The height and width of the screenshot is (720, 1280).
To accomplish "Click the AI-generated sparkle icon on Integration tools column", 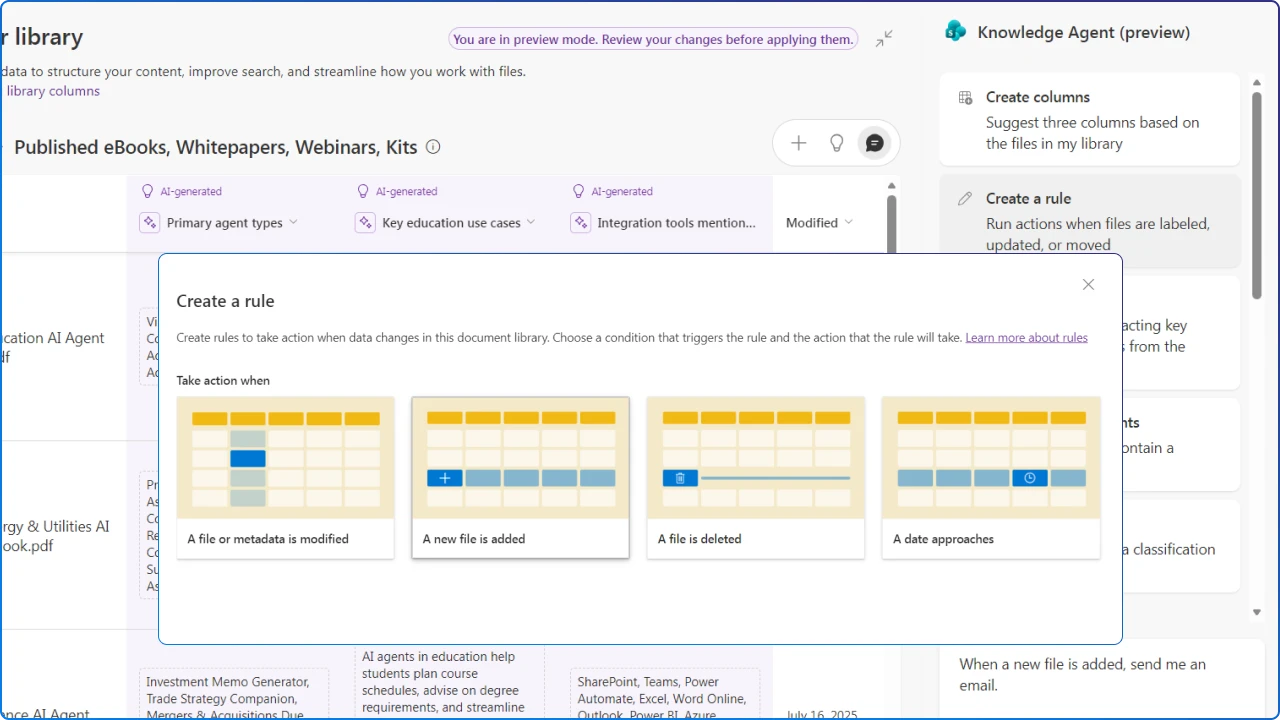I will pyautogui.click(x=580, y=222).
